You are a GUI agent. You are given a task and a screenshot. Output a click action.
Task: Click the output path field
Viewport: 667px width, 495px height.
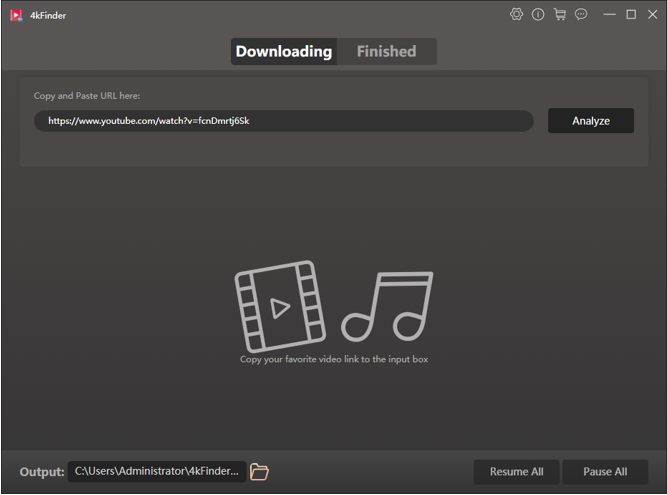pyautogui.click(x=157, y=472)
